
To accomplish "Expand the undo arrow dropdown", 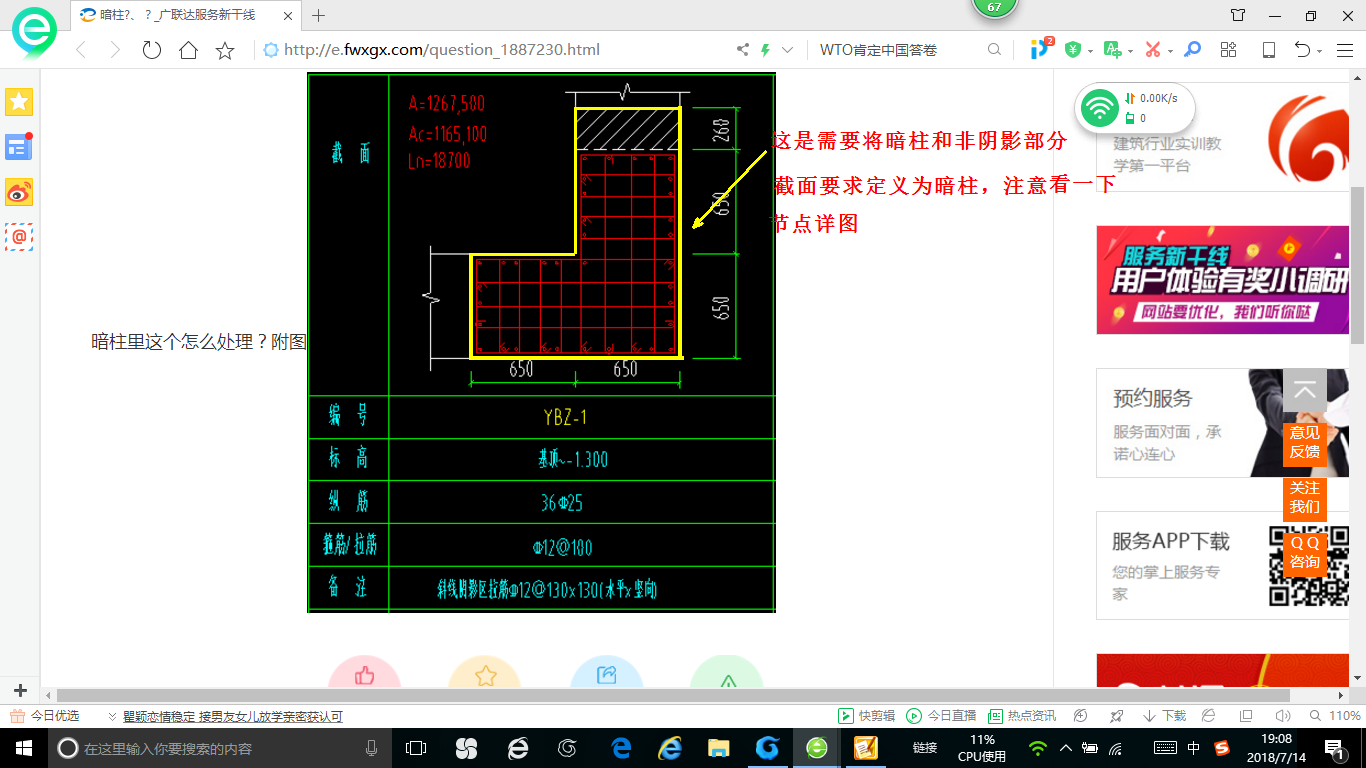I will pos(1320,51).
